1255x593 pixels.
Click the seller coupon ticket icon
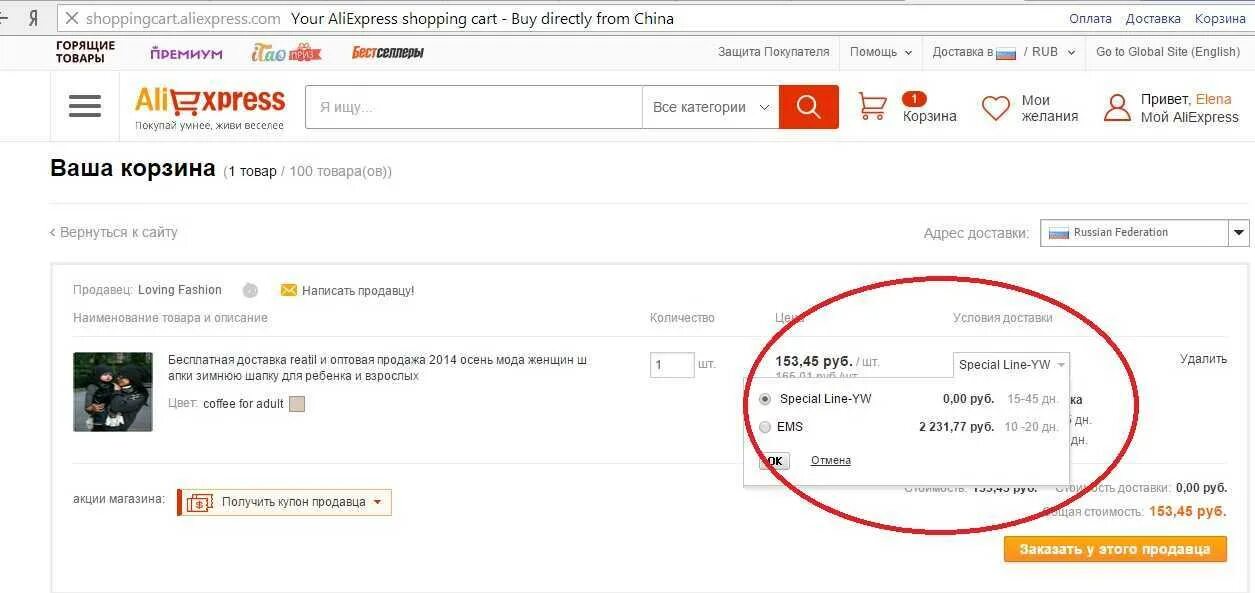tap(200, 502)
